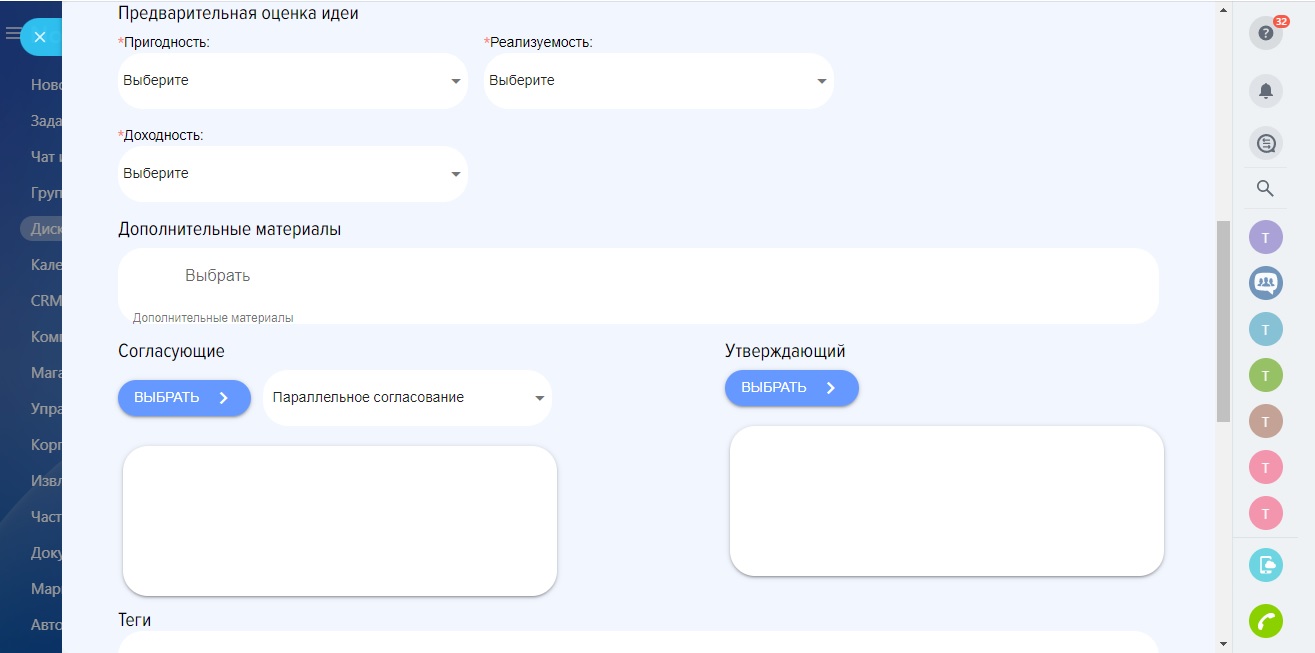
Task: Expand the Реализуемость dropdown
Action: (658, 81)
